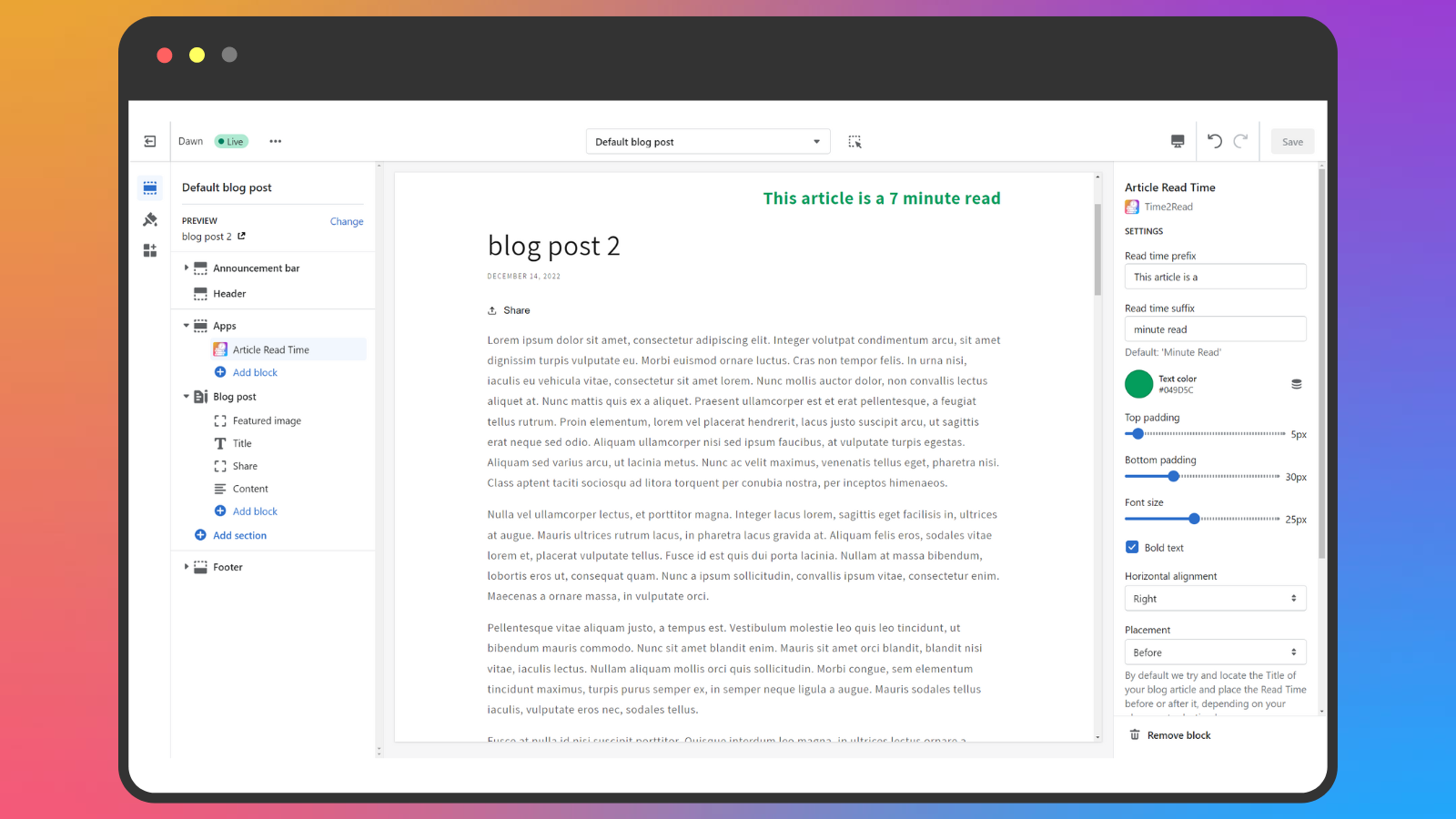Image resolution: width=1456 pixels, height=819 pixels.
Task: Click the Undo arrow icon
Action: tap(1214, 141)
